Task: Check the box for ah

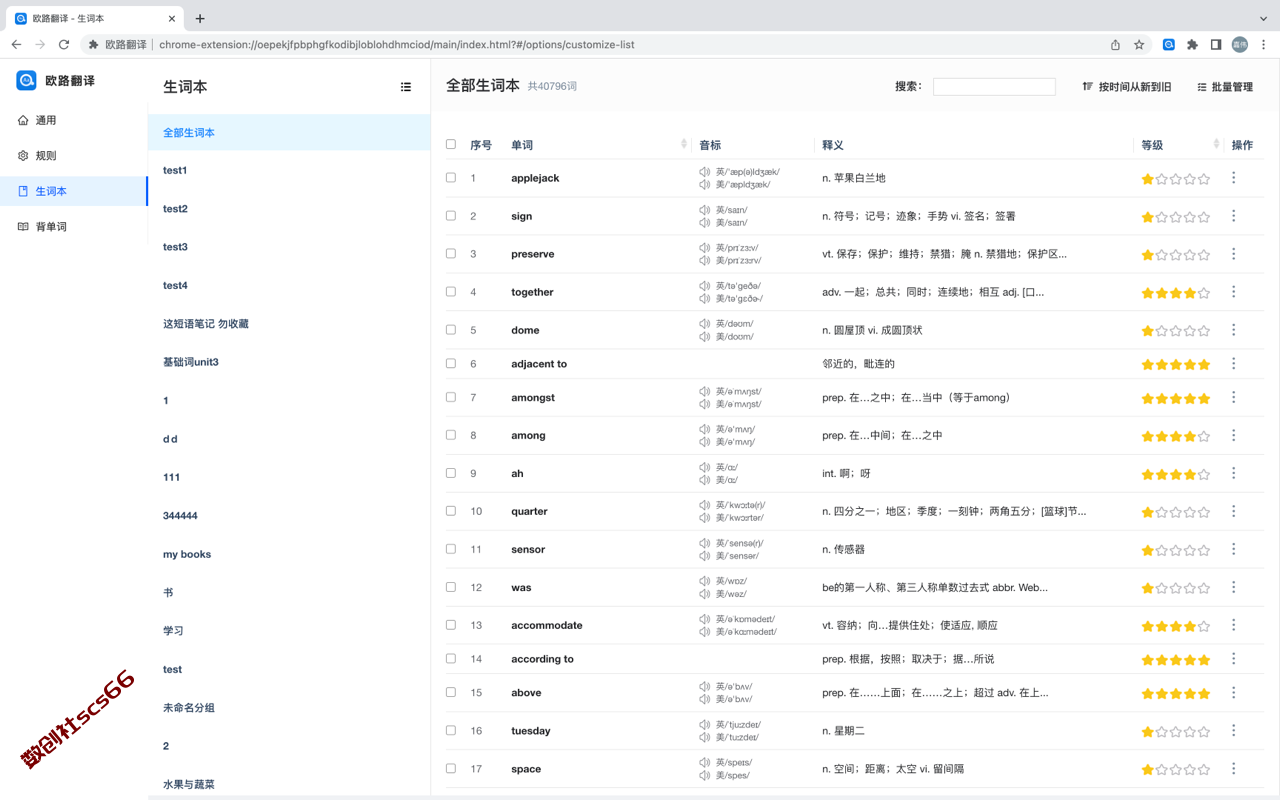Action: 451,473
